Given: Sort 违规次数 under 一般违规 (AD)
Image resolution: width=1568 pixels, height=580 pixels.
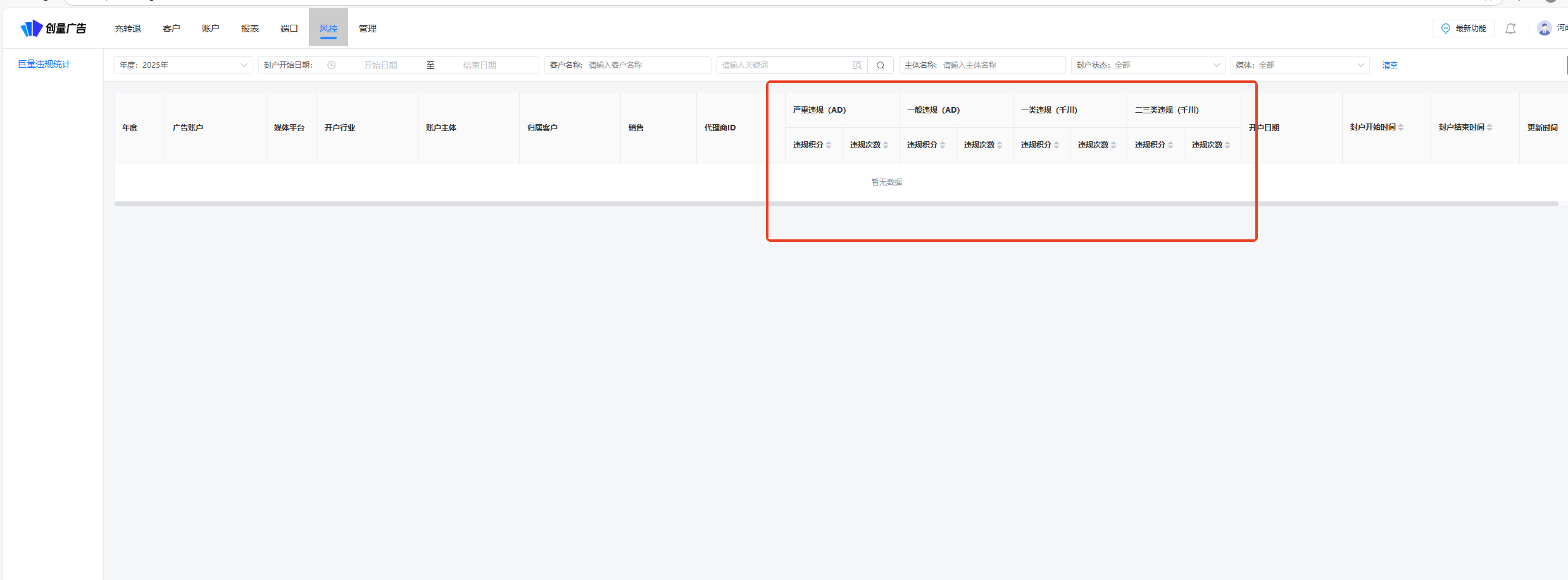Looking at the screenshot, I should (x=1000, y=145).
